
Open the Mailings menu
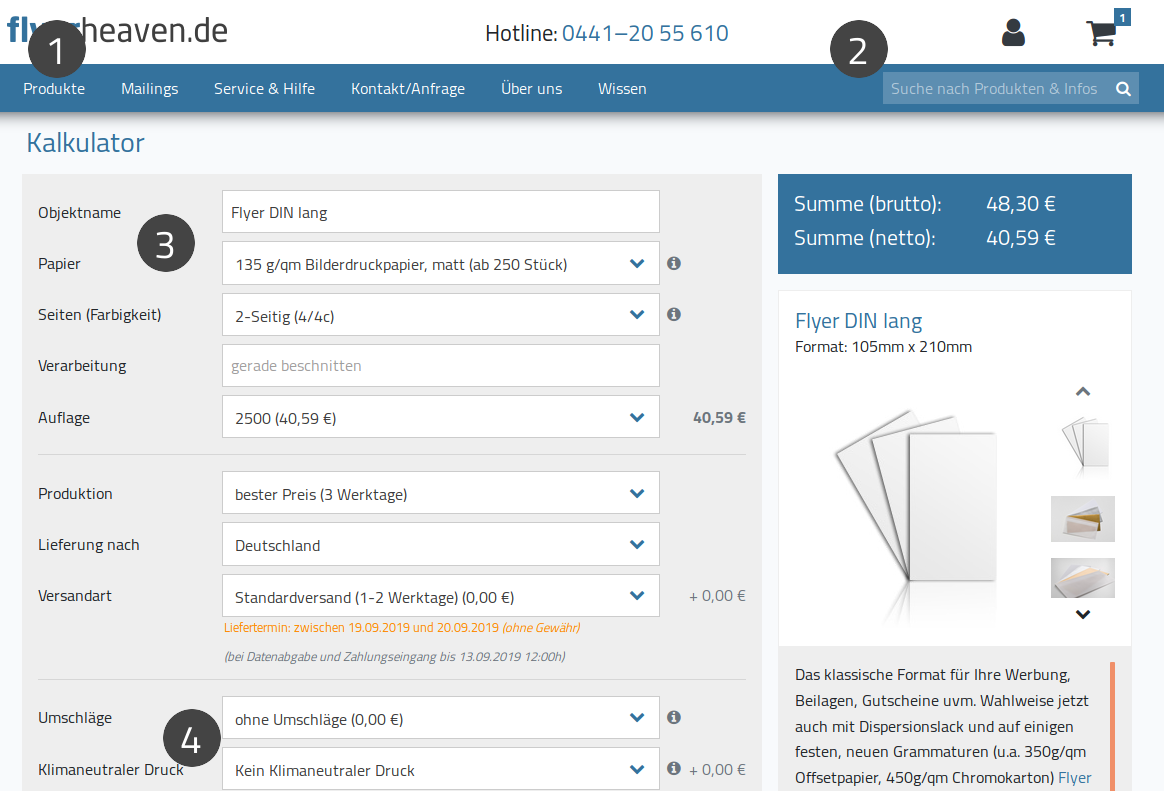(x=149, y=89)
